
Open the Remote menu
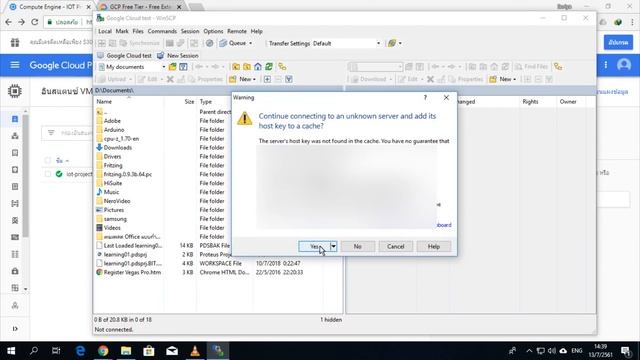pos(237,31)
